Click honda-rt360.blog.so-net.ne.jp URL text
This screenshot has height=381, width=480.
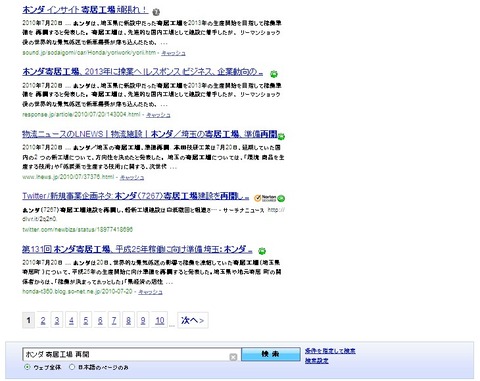(77, 291)
